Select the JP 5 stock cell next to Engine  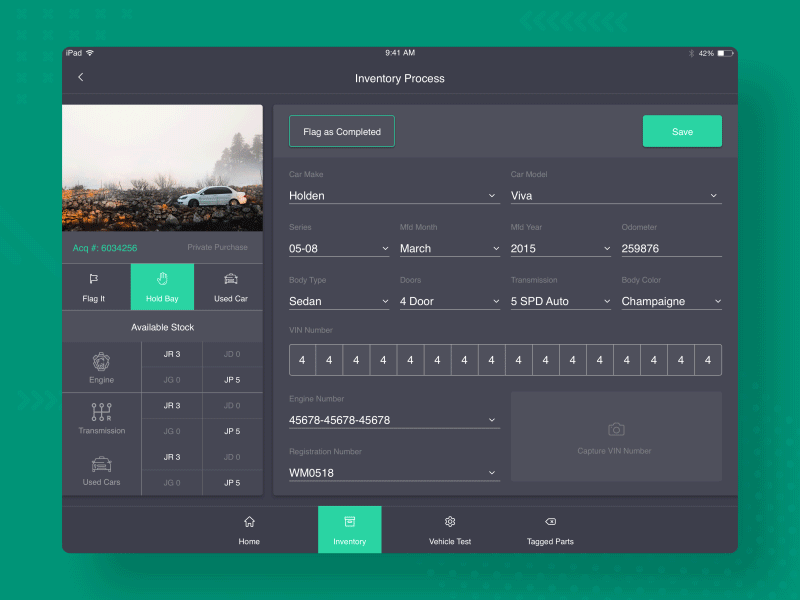[x=231, y=380]
